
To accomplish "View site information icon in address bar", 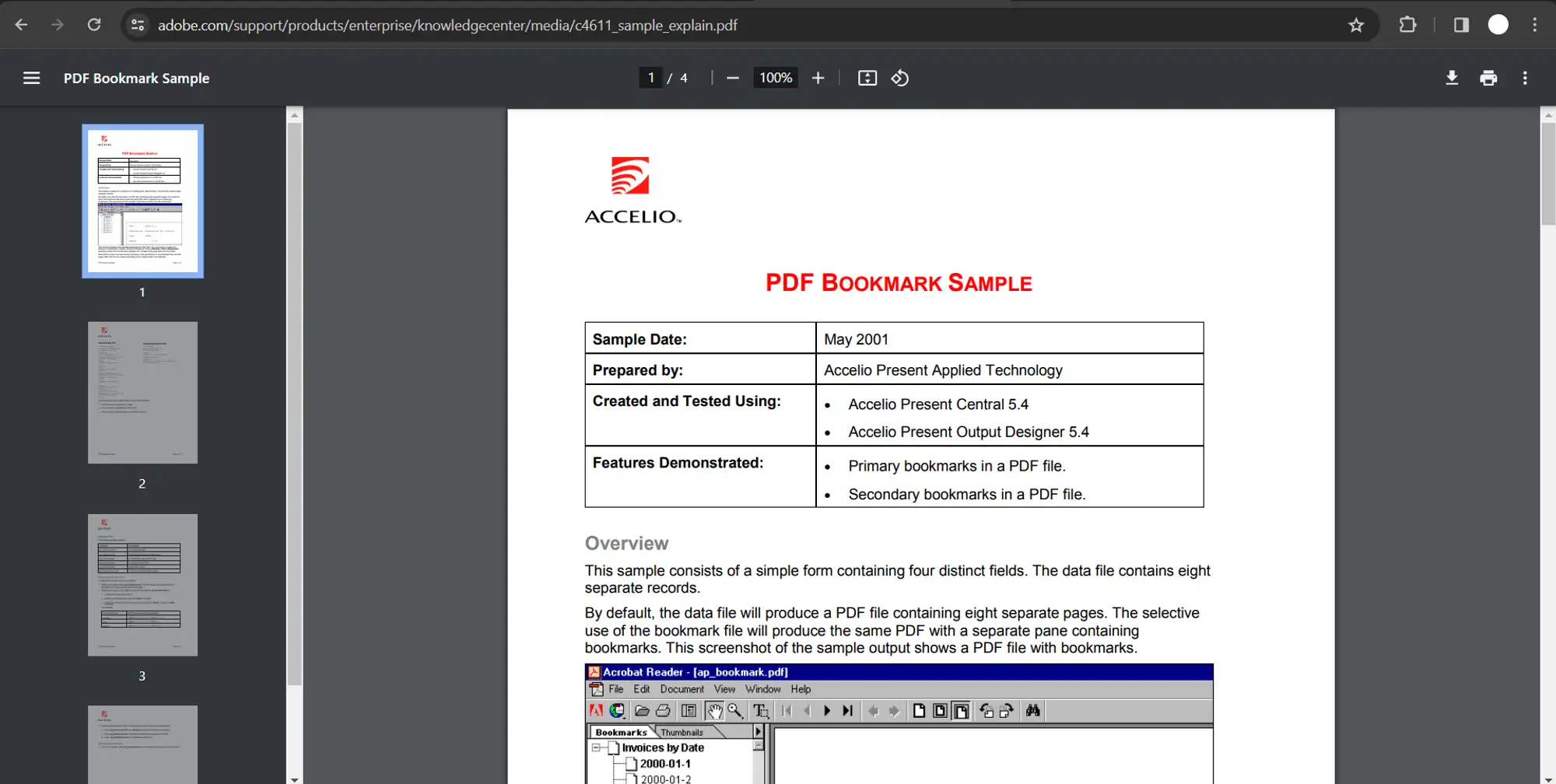I will (138, 25).
